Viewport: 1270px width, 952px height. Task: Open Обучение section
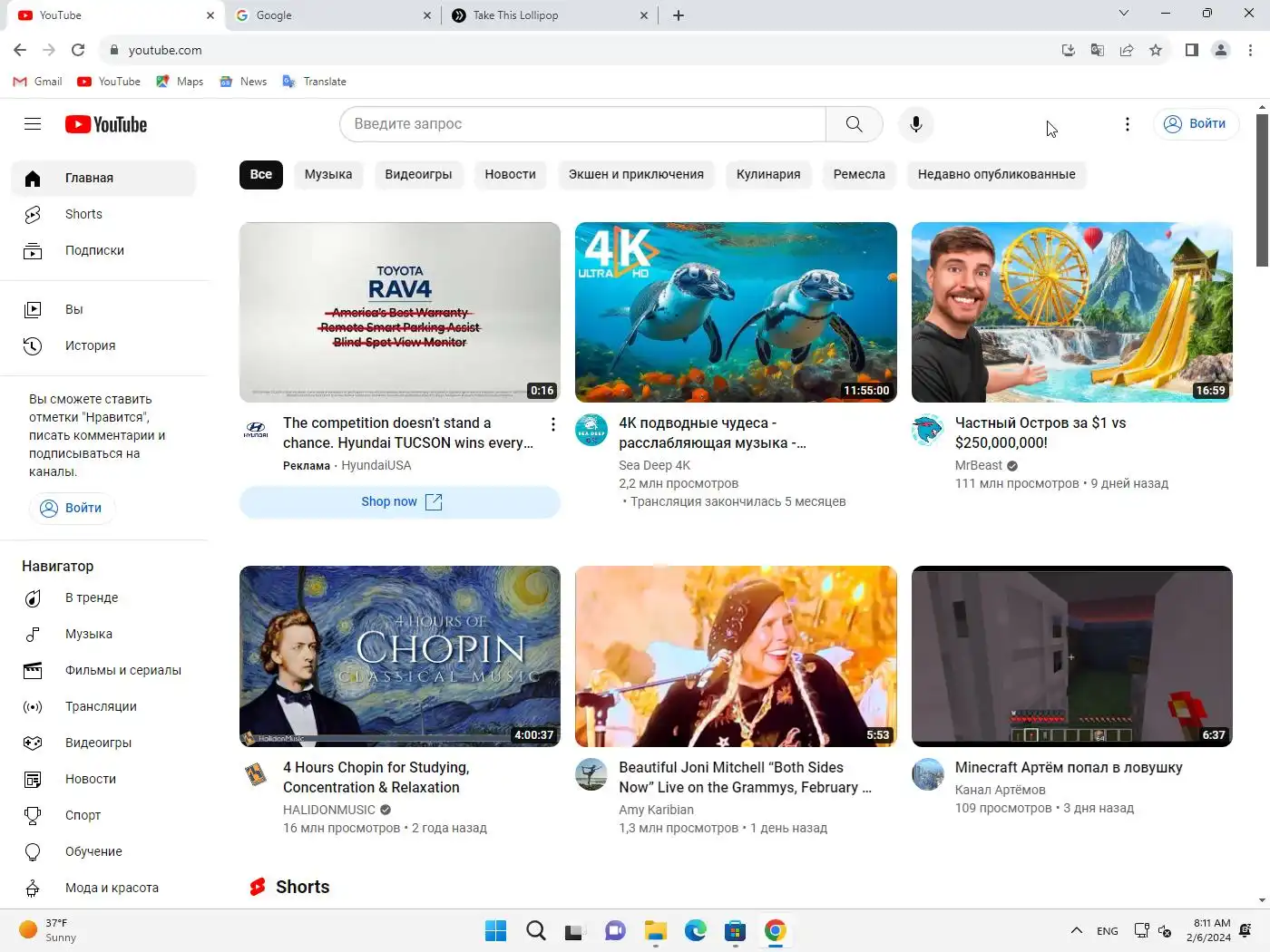click(x=103, y=851)
